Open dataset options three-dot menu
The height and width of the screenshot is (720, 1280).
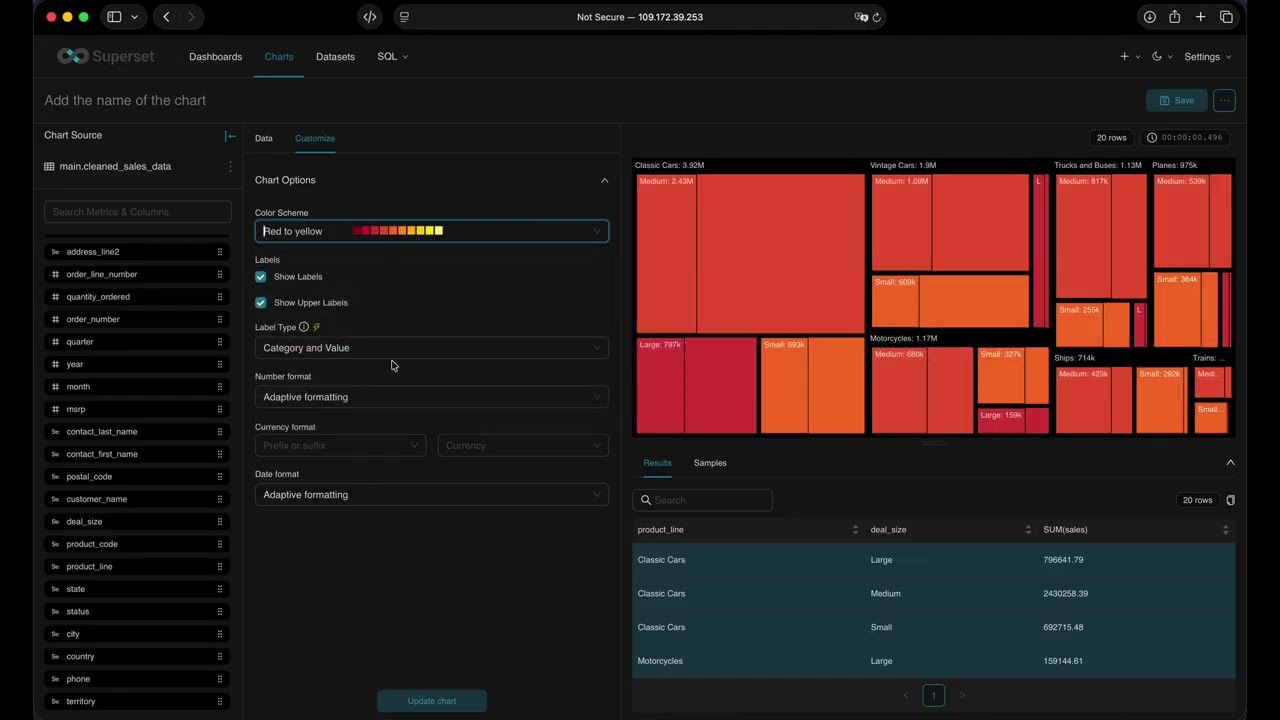click(230, 167)
